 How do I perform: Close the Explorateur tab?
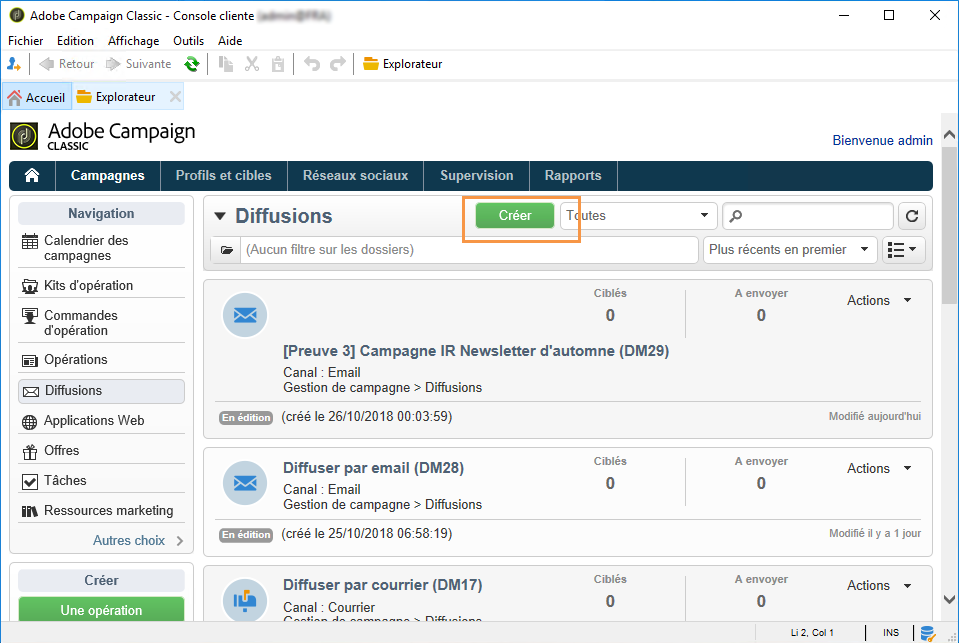[x=175, y=97]
